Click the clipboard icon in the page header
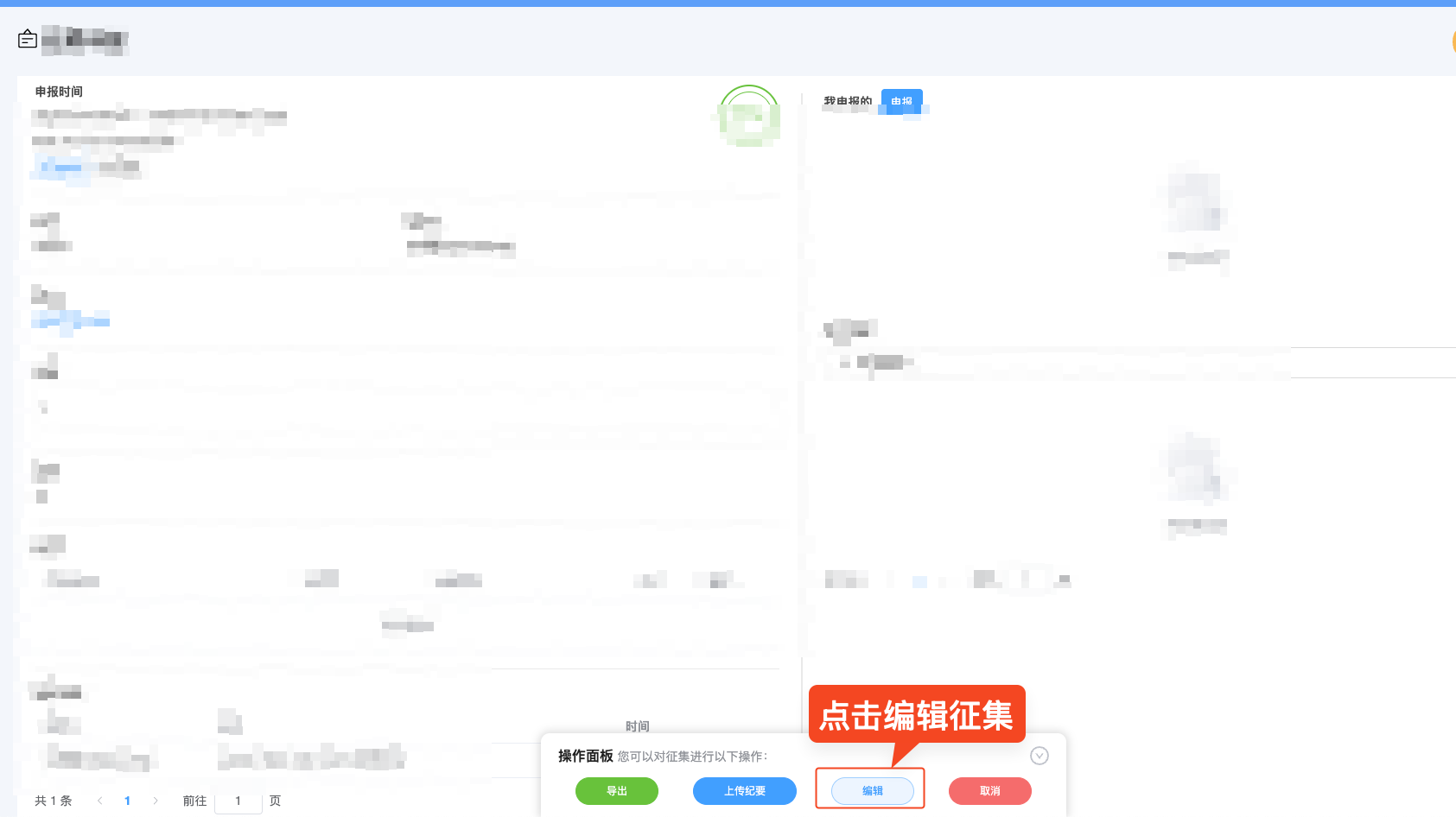The width and height of the screenshot is (1456, 817). click(27, 39)
